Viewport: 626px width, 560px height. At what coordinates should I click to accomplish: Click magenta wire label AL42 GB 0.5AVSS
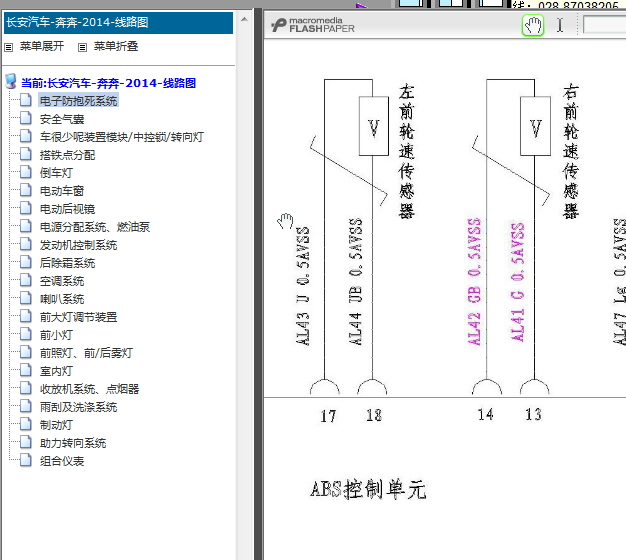click(474, 281)
